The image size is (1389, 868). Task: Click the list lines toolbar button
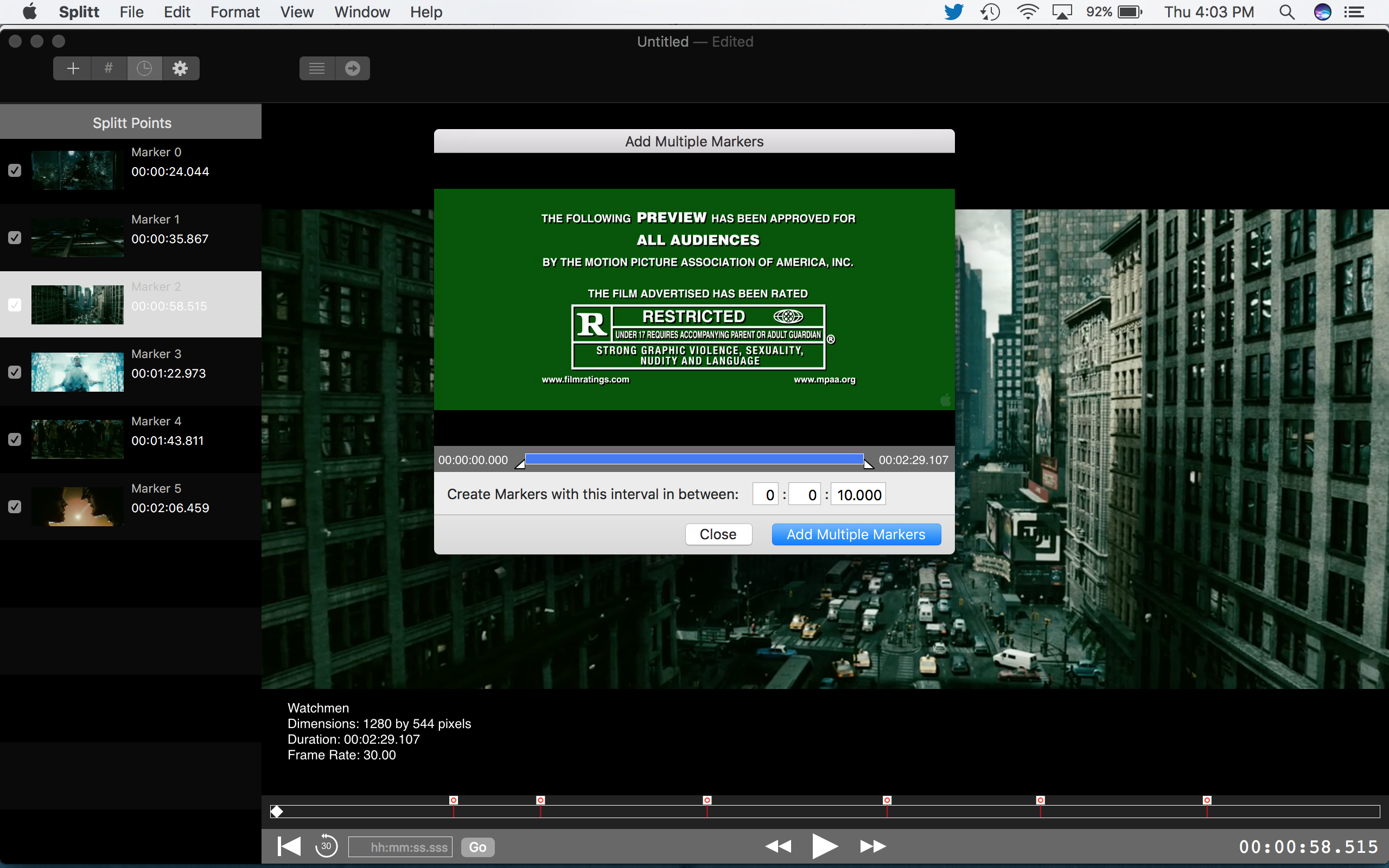pyautogui.click(x=317, y=68)
